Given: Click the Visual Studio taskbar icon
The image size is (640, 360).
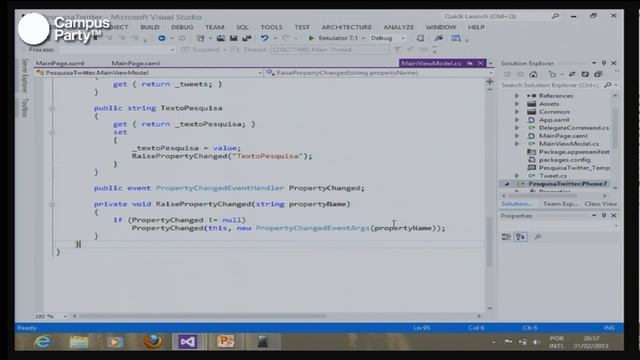Looking at the screenshot, I should click(x=188, y=342).
